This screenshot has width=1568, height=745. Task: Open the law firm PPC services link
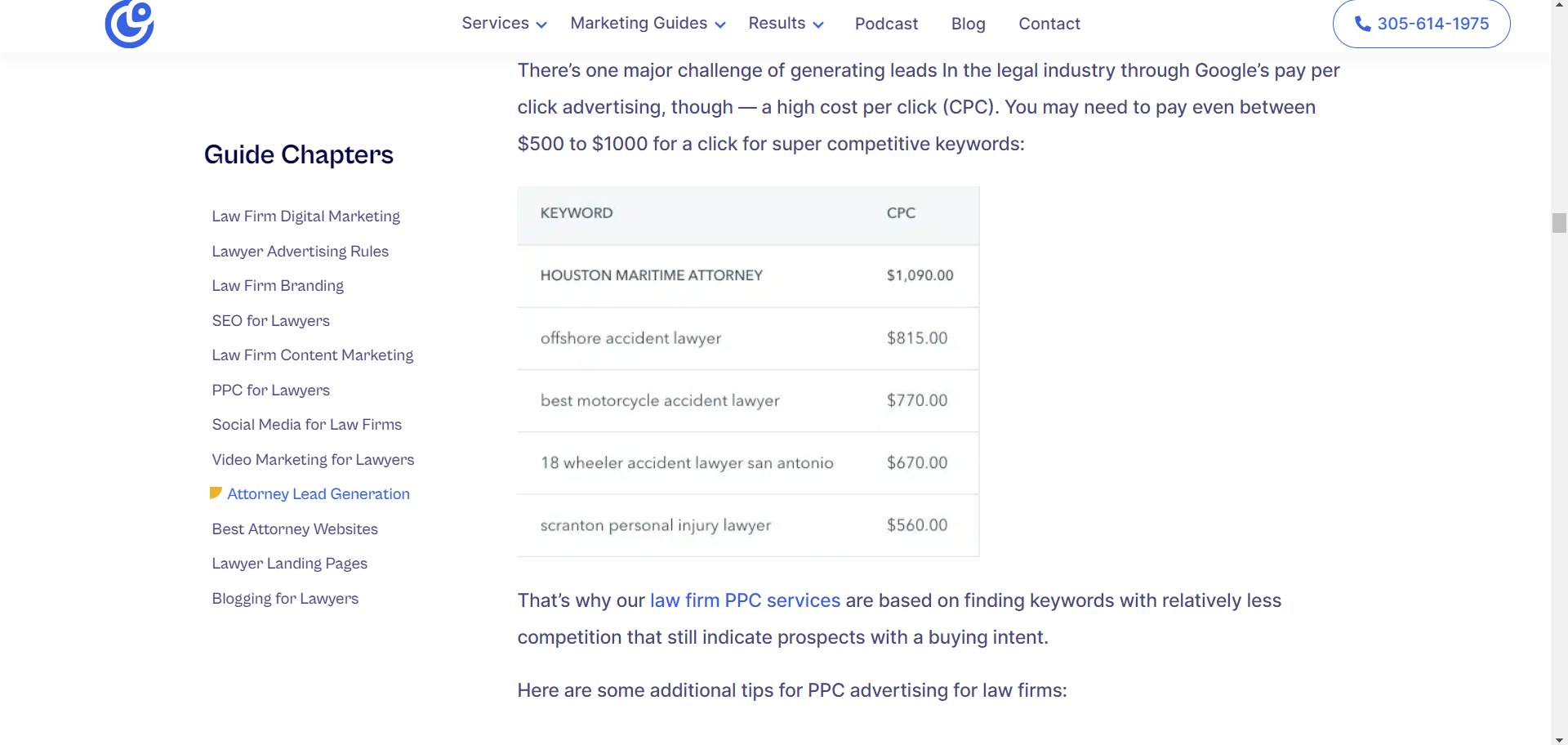point(745,600)
